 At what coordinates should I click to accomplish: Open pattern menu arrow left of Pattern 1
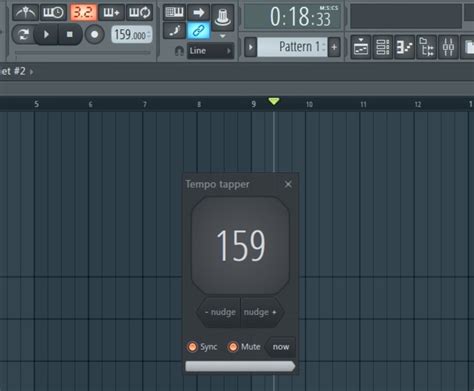[251, 47]
